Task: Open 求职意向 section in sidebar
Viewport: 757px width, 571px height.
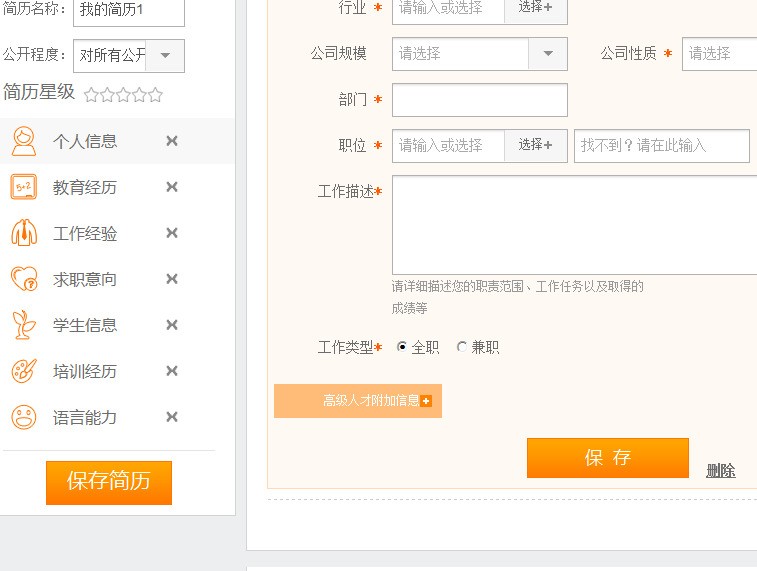Action: pos(85,279)
